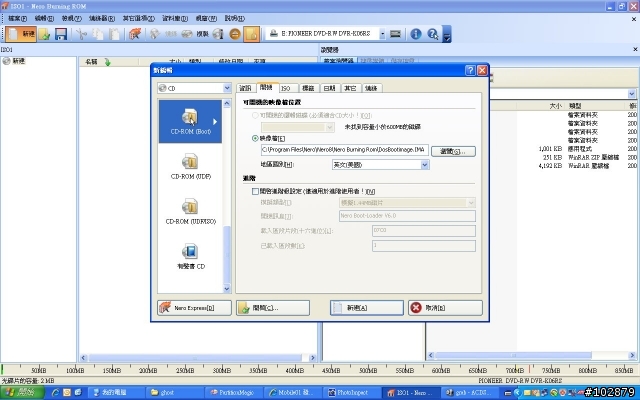Image resolution: width=640 pixels, height=400 pixels.
Task: Select CD-ROM (UDF) compilation type
Action: 190,167
